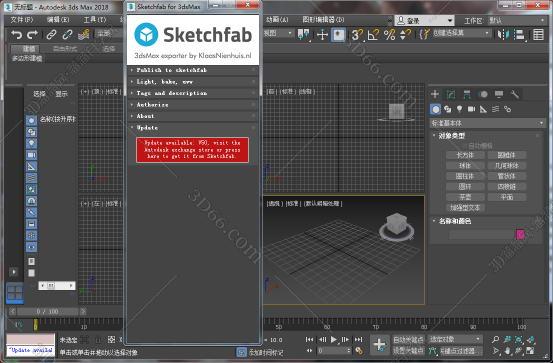
Task: Open the 工作区 workspace dropdown
Action: [x=517, y=20]
